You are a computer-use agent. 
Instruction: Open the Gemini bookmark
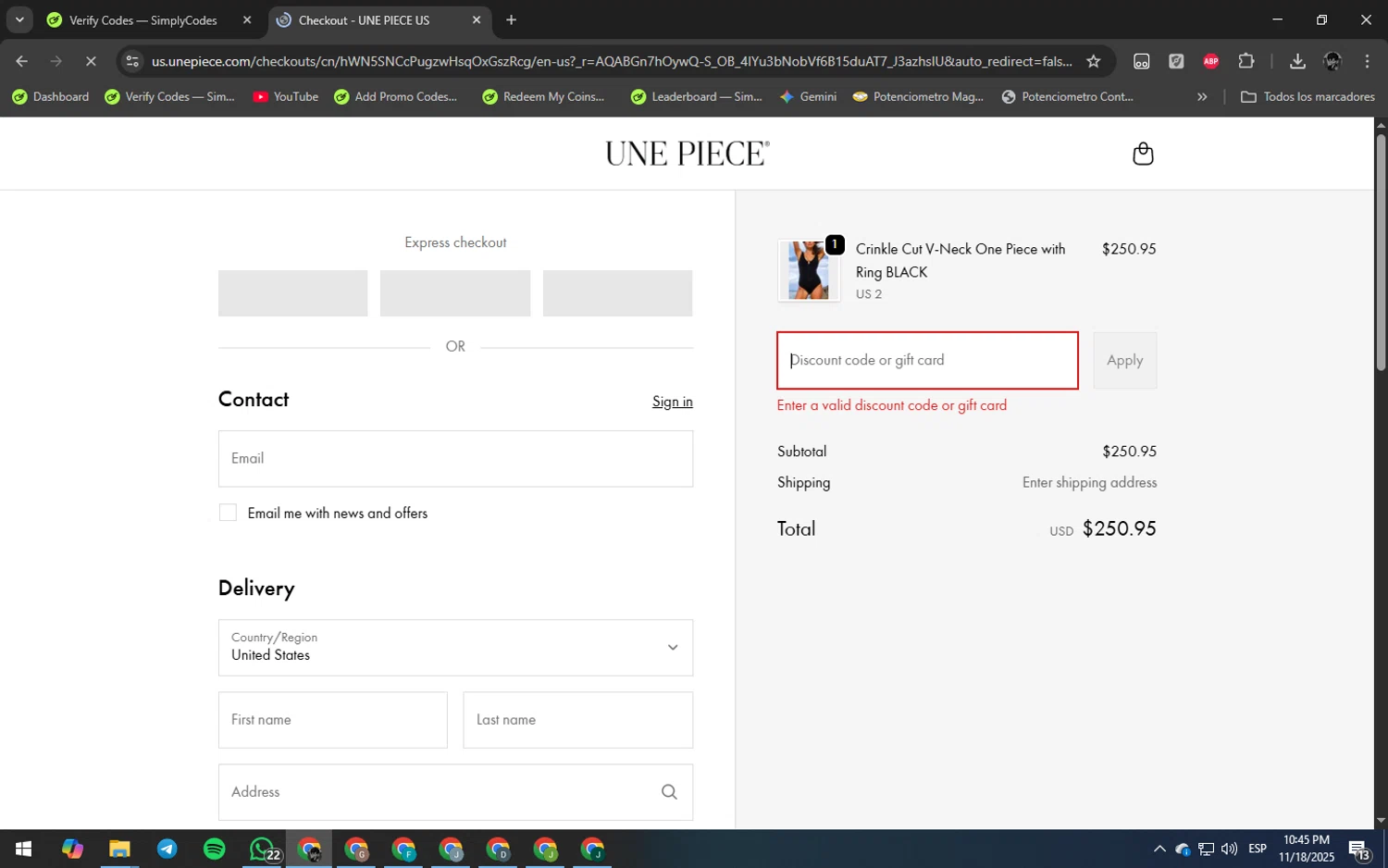click(808, 96)
